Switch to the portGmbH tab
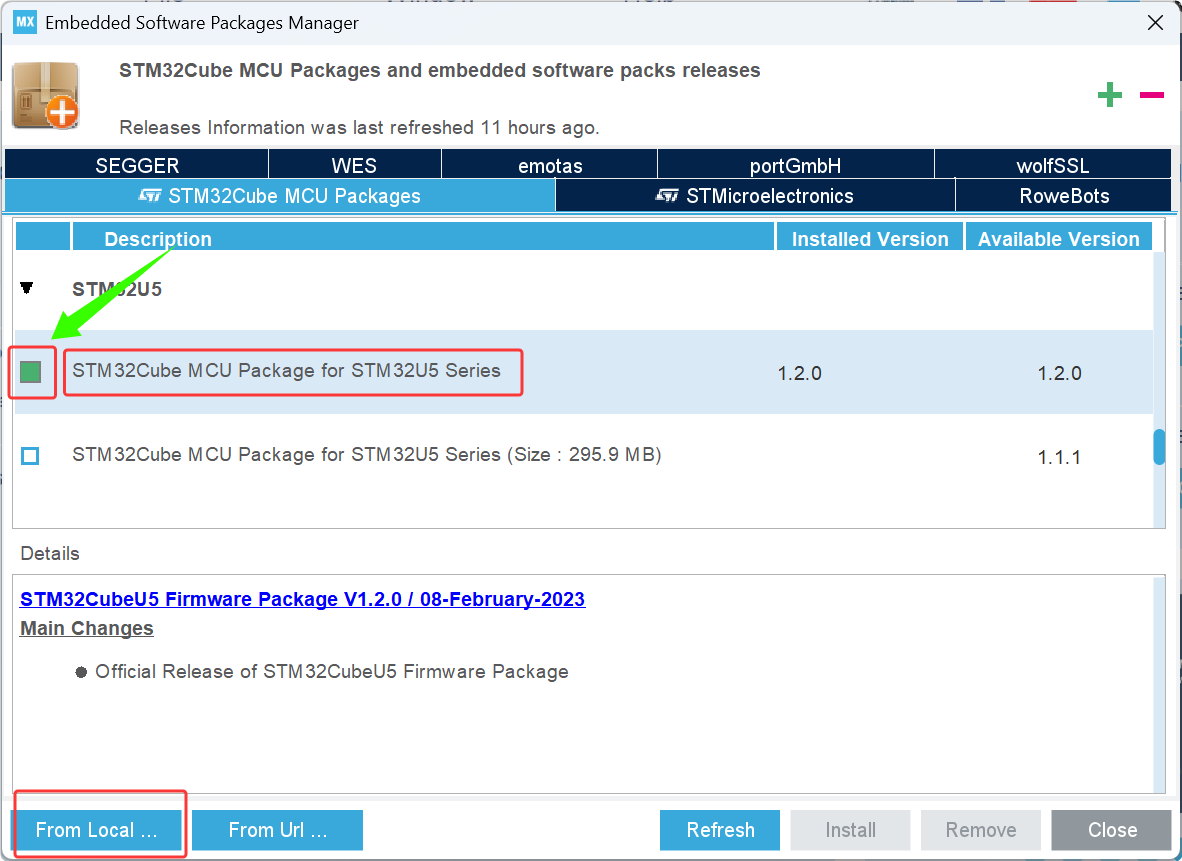This screenshot has width=1182, height=861. (x=795, y=165)
